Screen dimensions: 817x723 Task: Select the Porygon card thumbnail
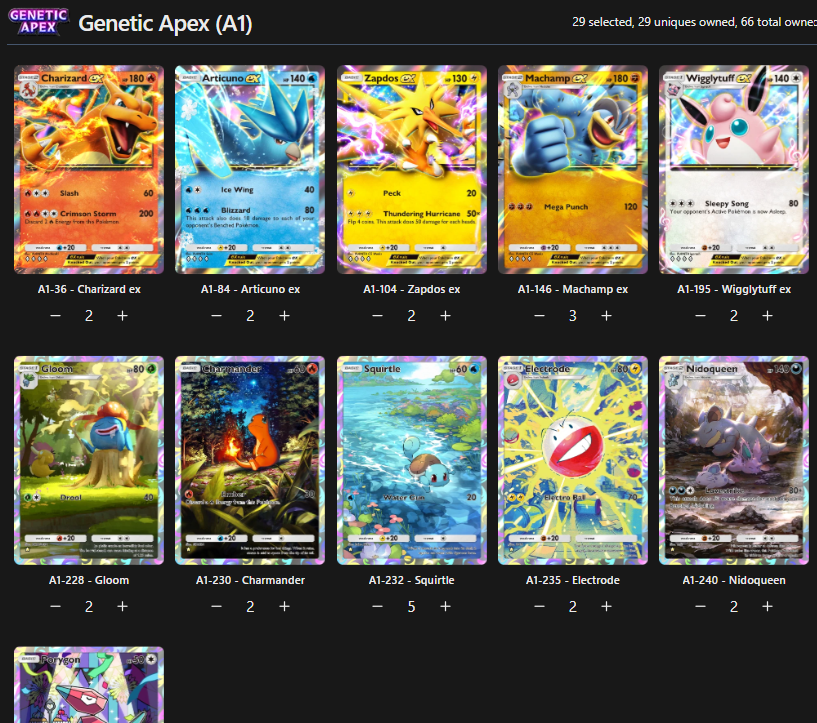coord(89,685)
